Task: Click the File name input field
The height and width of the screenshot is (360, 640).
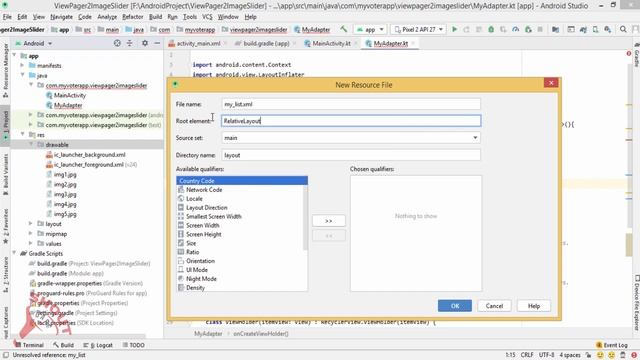Action: tap(351, 104)
